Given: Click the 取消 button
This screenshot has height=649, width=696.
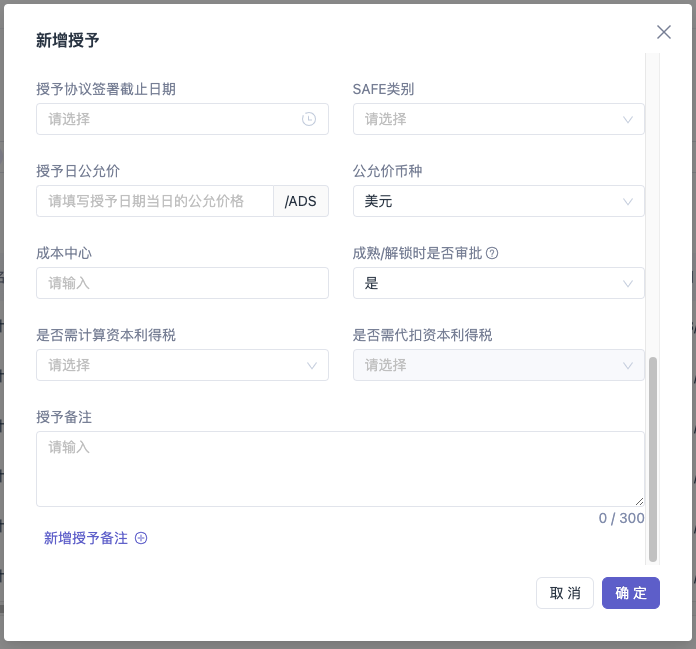Looking at the screenshot, I should (565, 593).
